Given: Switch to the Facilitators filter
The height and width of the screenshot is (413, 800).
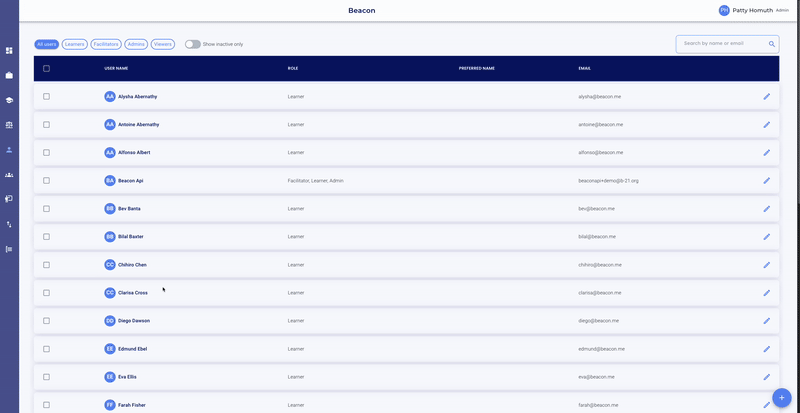Looking at the screenshot, I should (106, 44).
